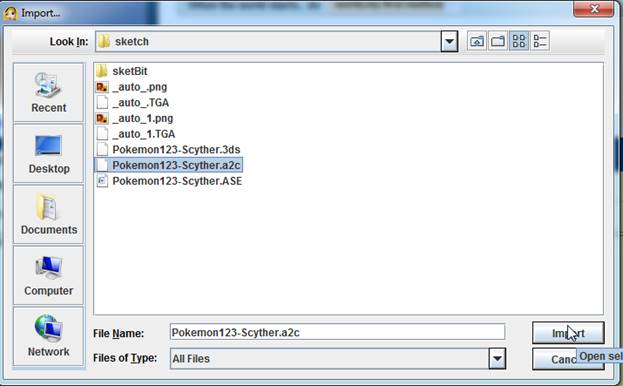Expand the Files of Type dropdown
623x386 pixels.
[x=497, y=359]
